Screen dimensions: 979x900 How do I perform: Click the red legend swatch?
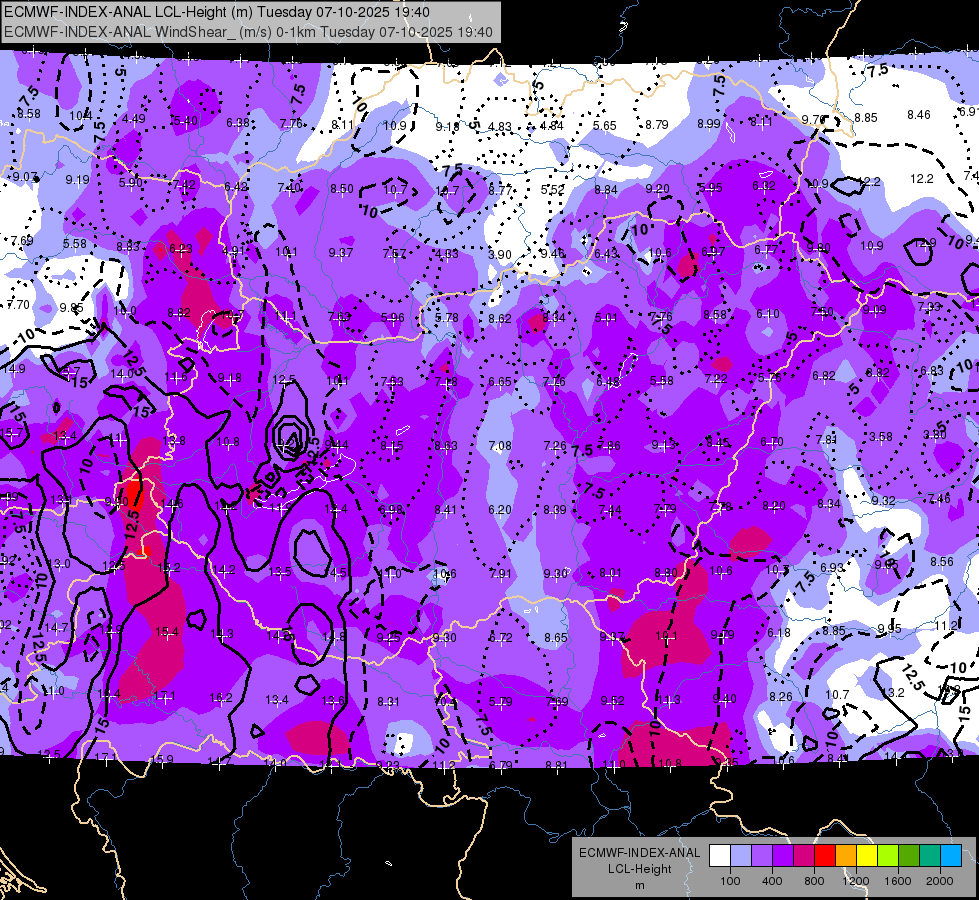click(825, 856)
